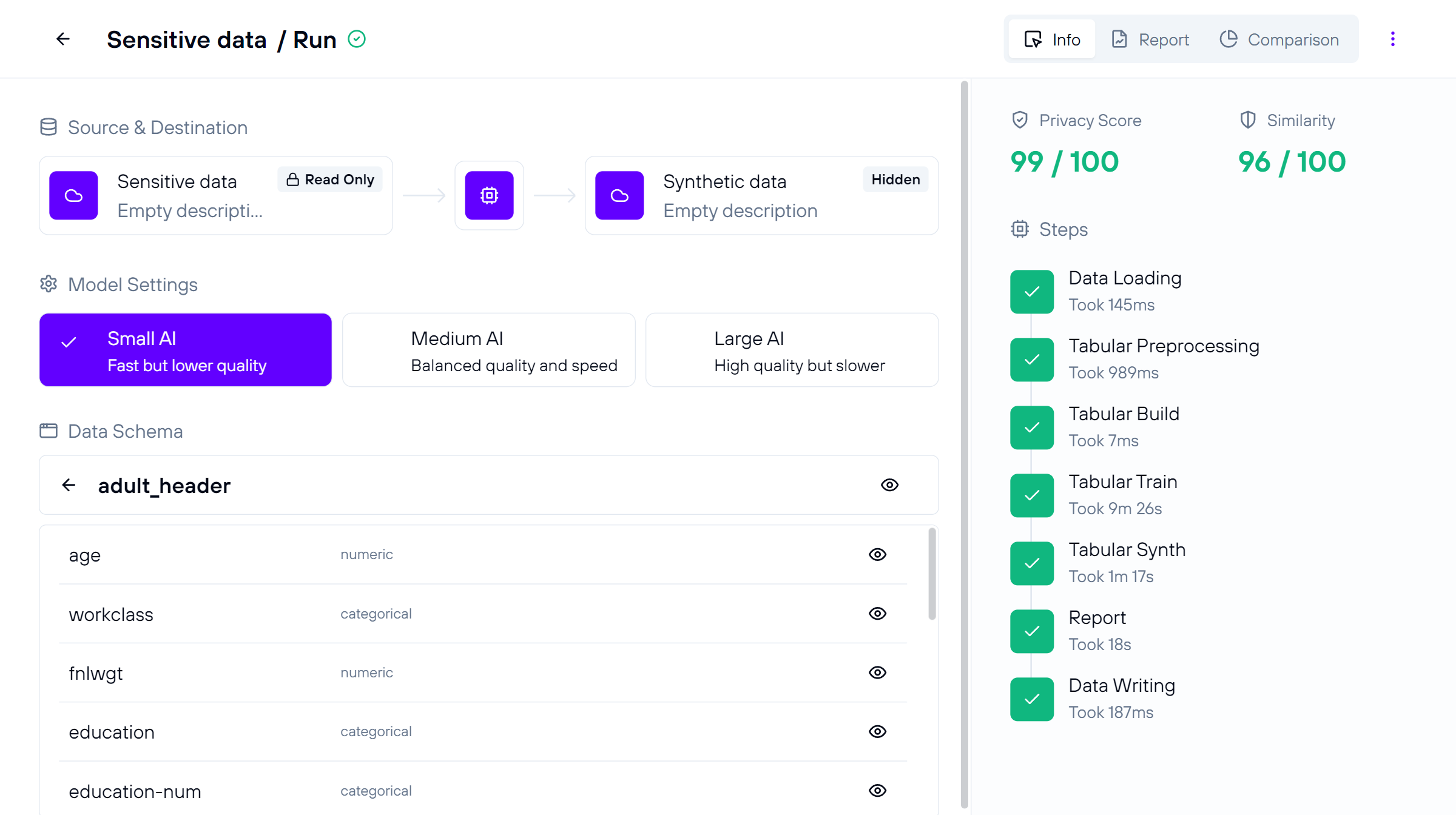Viewport: 1456px width, 815px height.
Task: Toggle visibility of workclass field using eye icon
Action: point(878,614)
